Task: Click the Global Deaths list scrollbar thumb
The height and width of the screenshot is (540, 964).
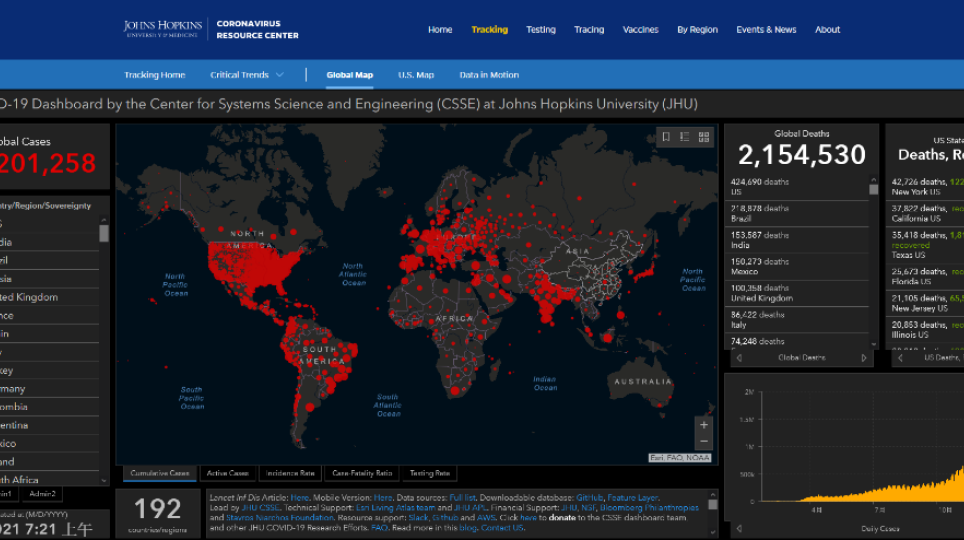Action: 873,188
